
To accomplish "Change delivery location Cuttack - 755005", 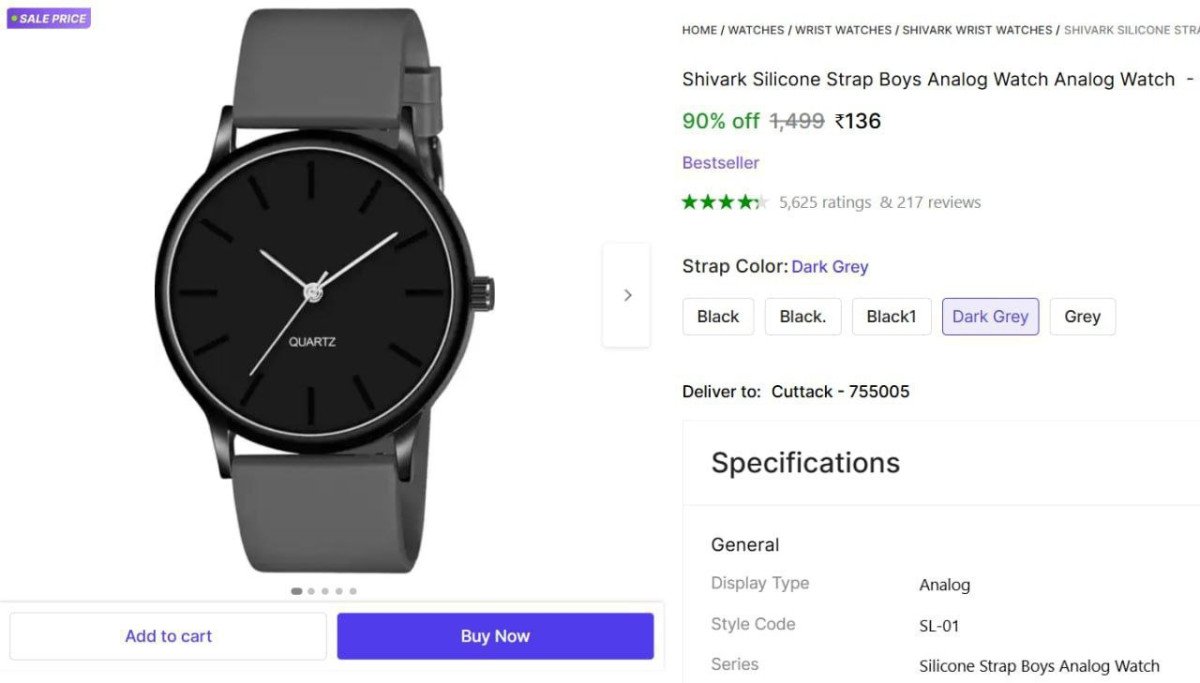I will [840, 391].
